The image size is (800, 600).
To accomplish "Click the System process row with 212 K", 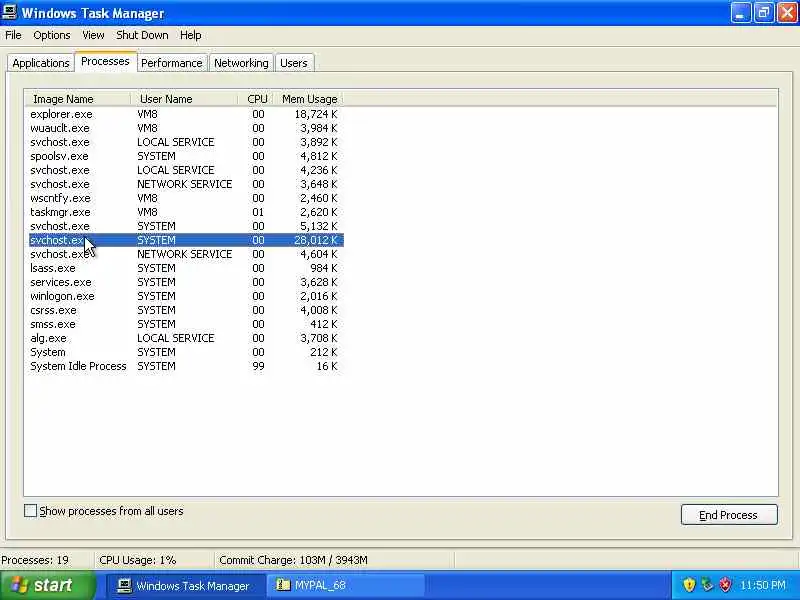I will [186, 353].
